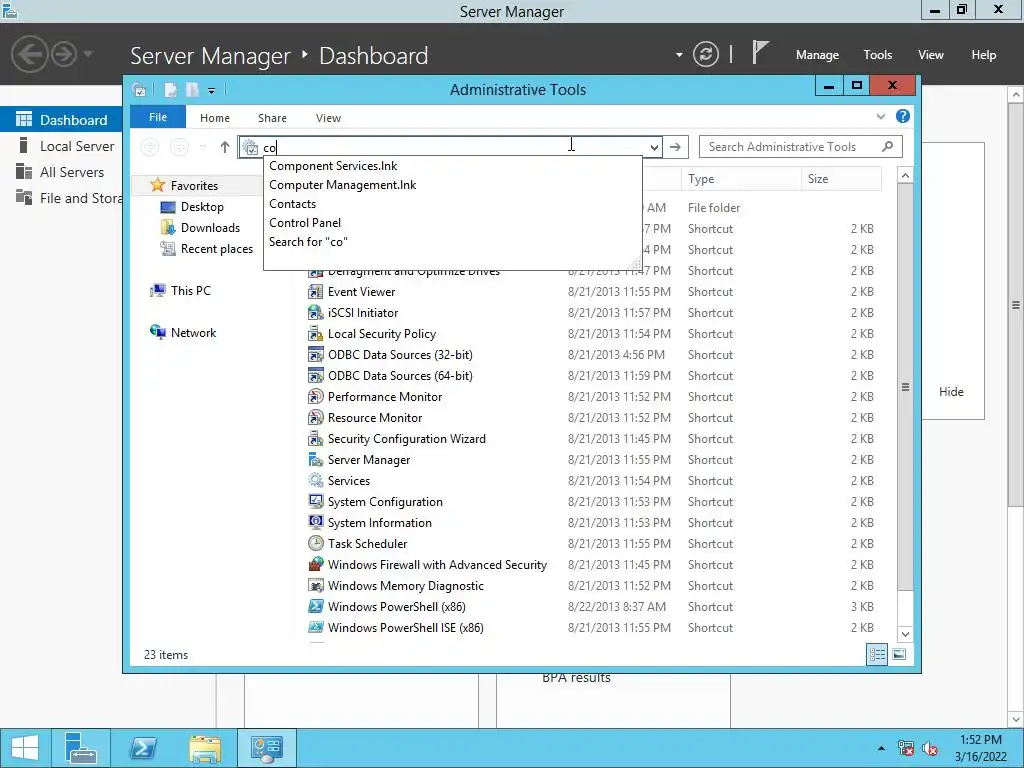Select Security Configuration Wizard icon
Screen dimensions: 1024x768
click(315, 439)
